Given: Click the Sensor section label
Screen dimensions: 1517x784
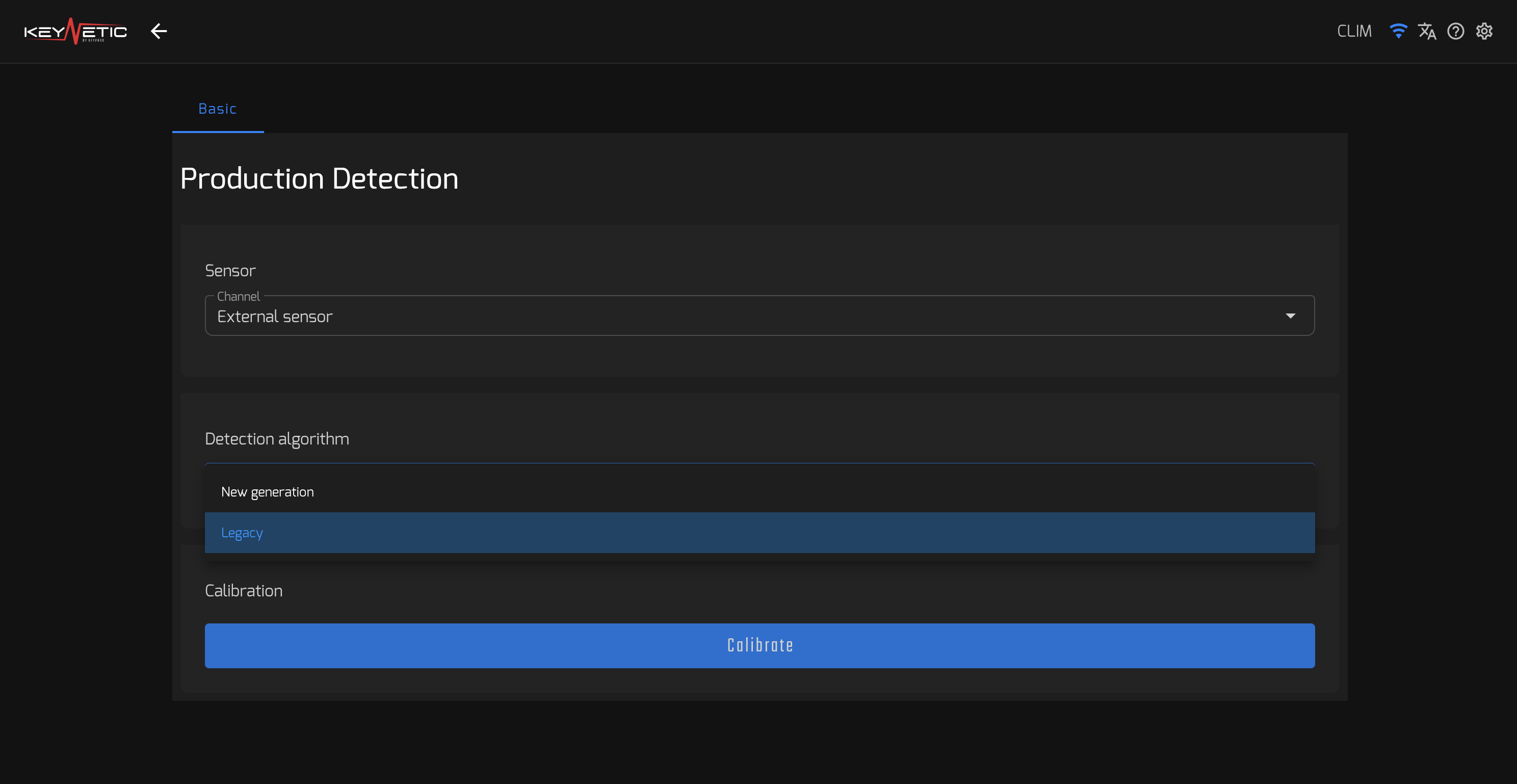Looking at the screenshot, I should click(230, 271).
